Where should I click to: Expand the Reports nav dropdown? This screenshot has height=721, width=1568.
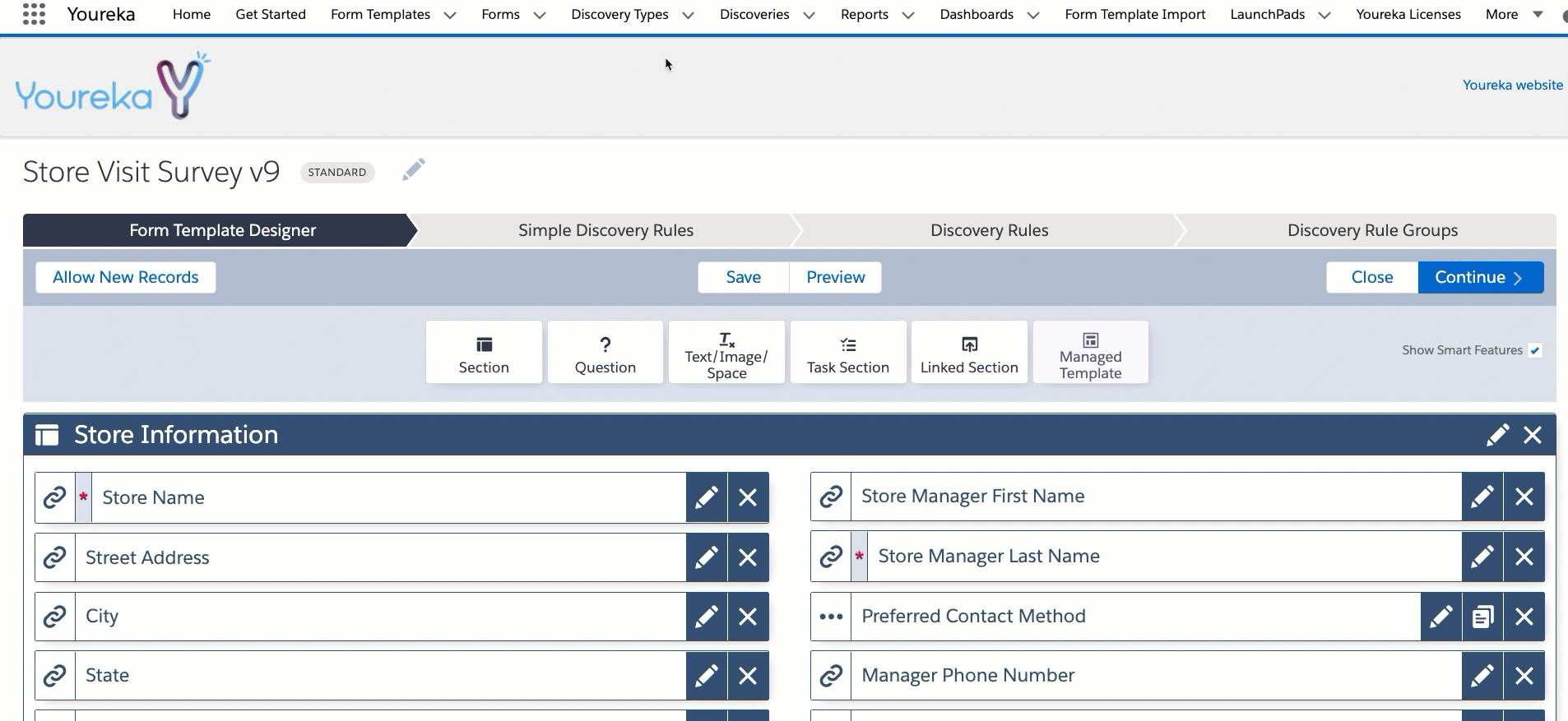(908, 15)
